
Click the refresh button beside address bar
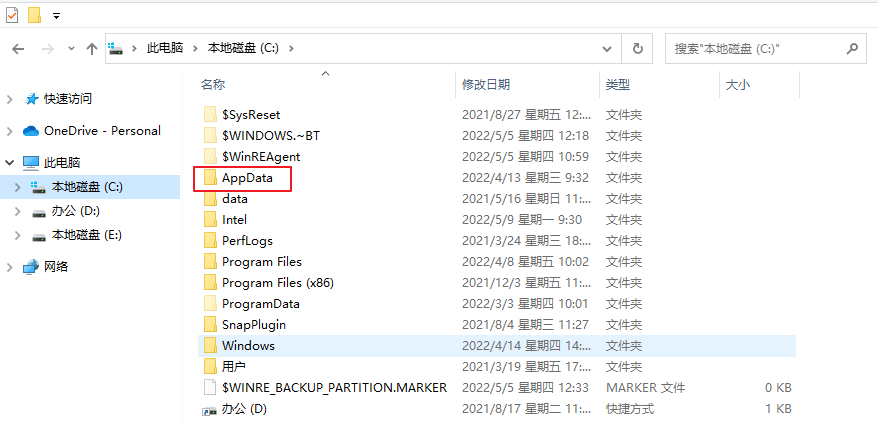pyautogui.click(x=637, y=48)
